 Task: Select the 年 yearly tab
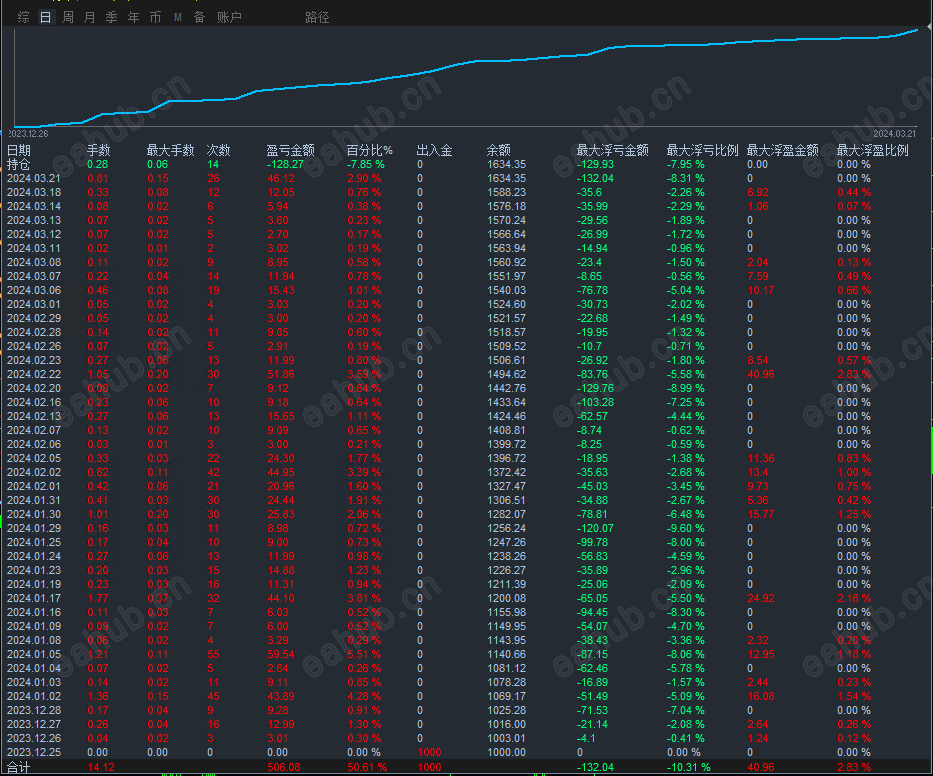(133, 17)
